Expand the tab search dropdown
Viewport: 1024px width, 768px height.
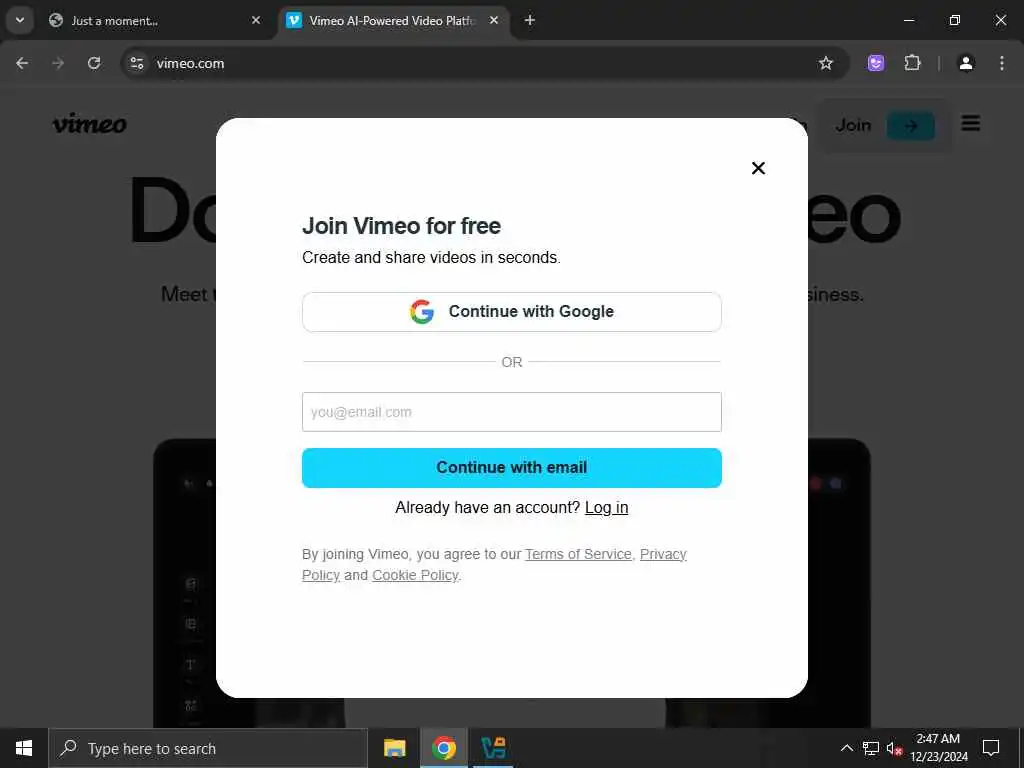pos(20,20)
